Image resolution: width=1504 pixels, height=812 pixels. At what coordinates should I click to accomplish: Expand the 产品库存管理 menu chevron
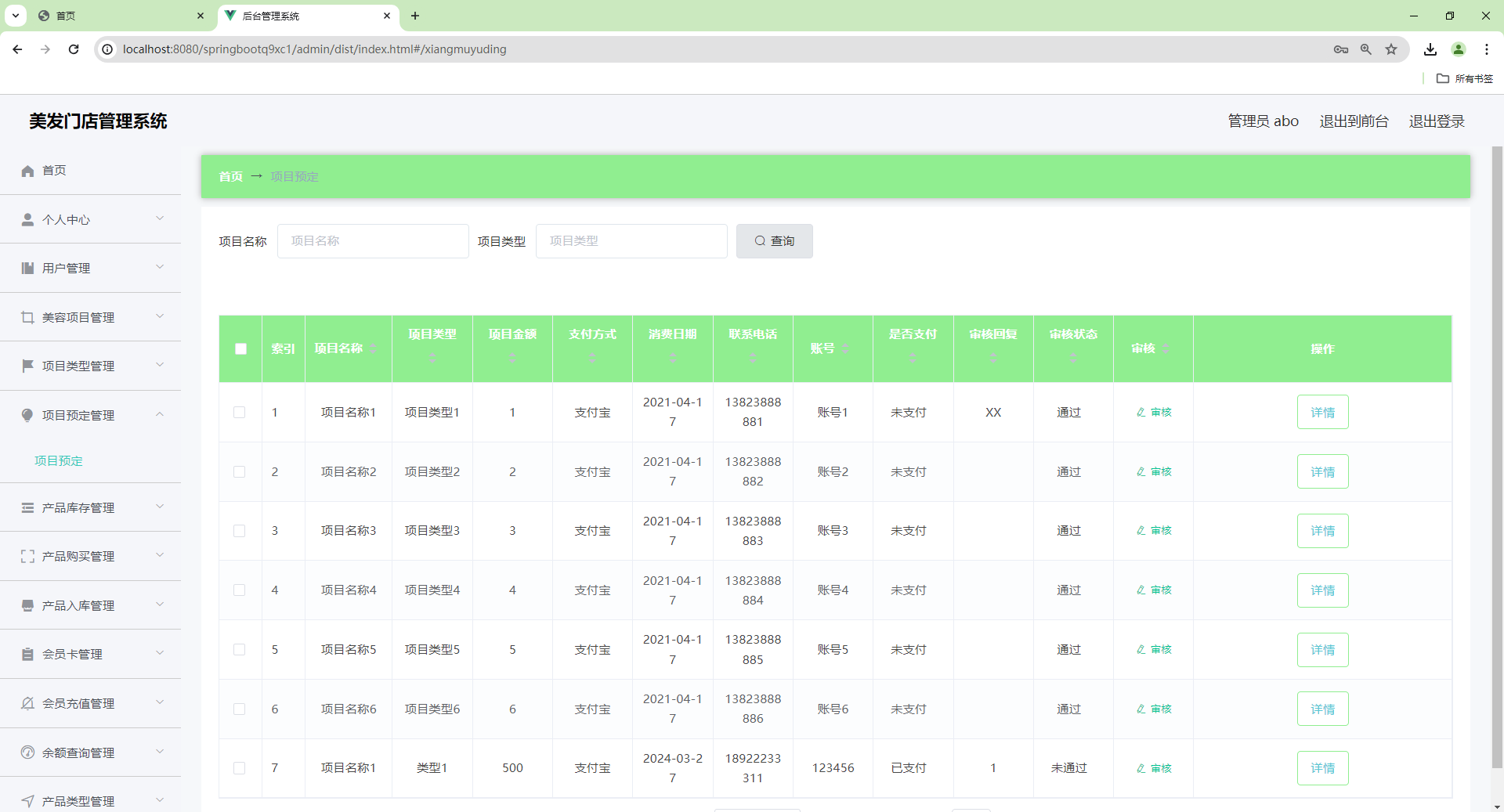[x=160, y=507]
